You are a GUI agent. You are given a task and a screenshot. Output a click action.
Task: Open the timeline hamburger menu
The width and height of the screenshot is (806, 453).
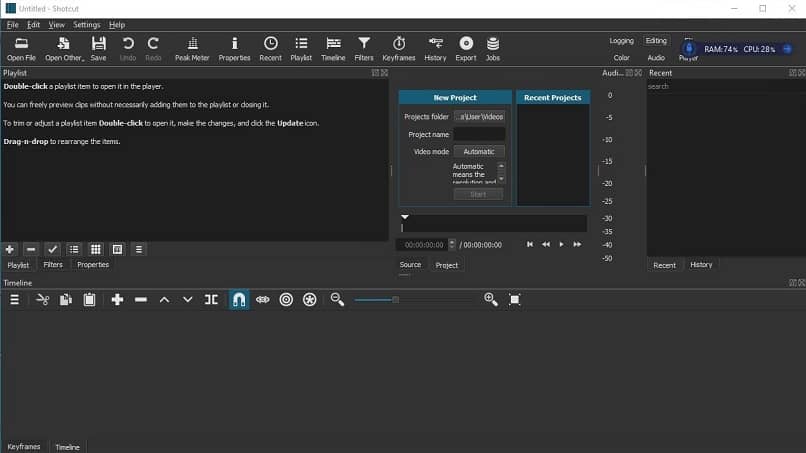point(14,299)
